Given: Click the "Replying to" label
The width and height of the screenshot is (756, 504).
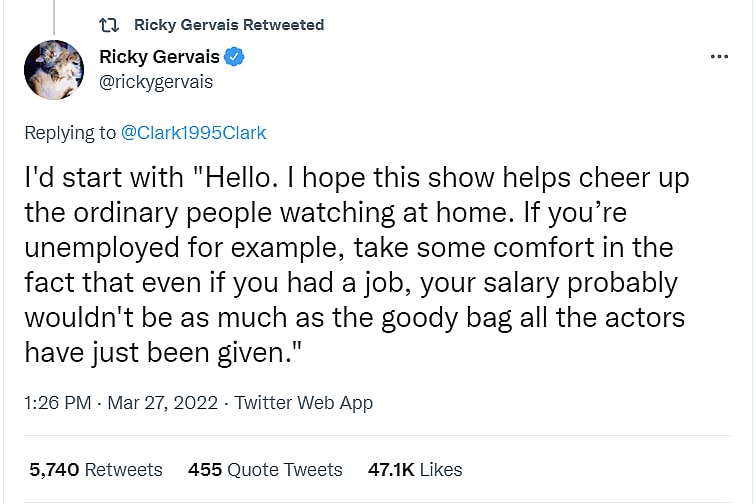Looking at the screenshot, I should tap(70, 132).
